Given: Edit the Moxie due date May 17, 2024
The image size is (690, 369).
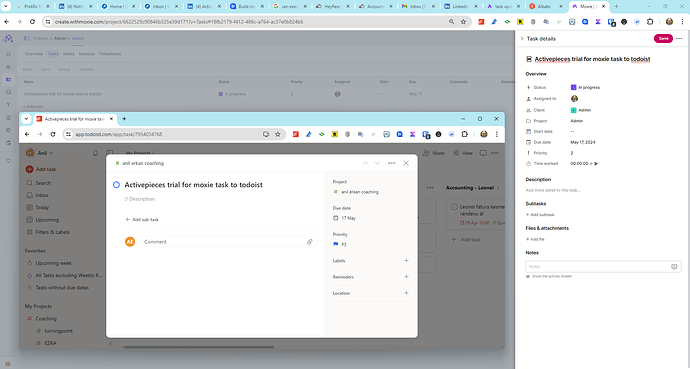Looking at the screenshot, I should [x=583, y=142].
